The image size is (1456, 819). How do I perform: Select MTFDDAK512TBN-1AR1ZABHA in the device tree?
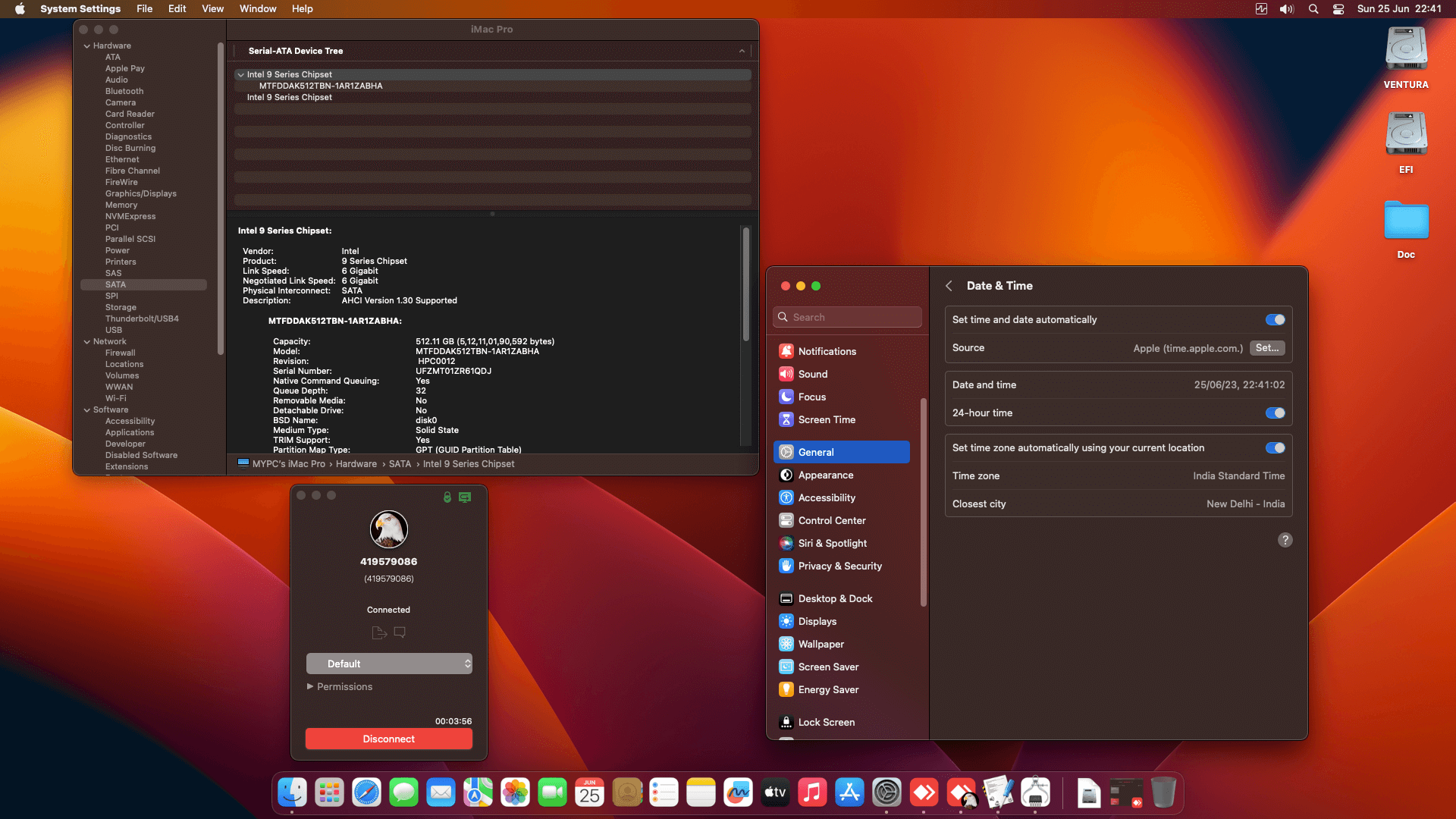point(321,86)
